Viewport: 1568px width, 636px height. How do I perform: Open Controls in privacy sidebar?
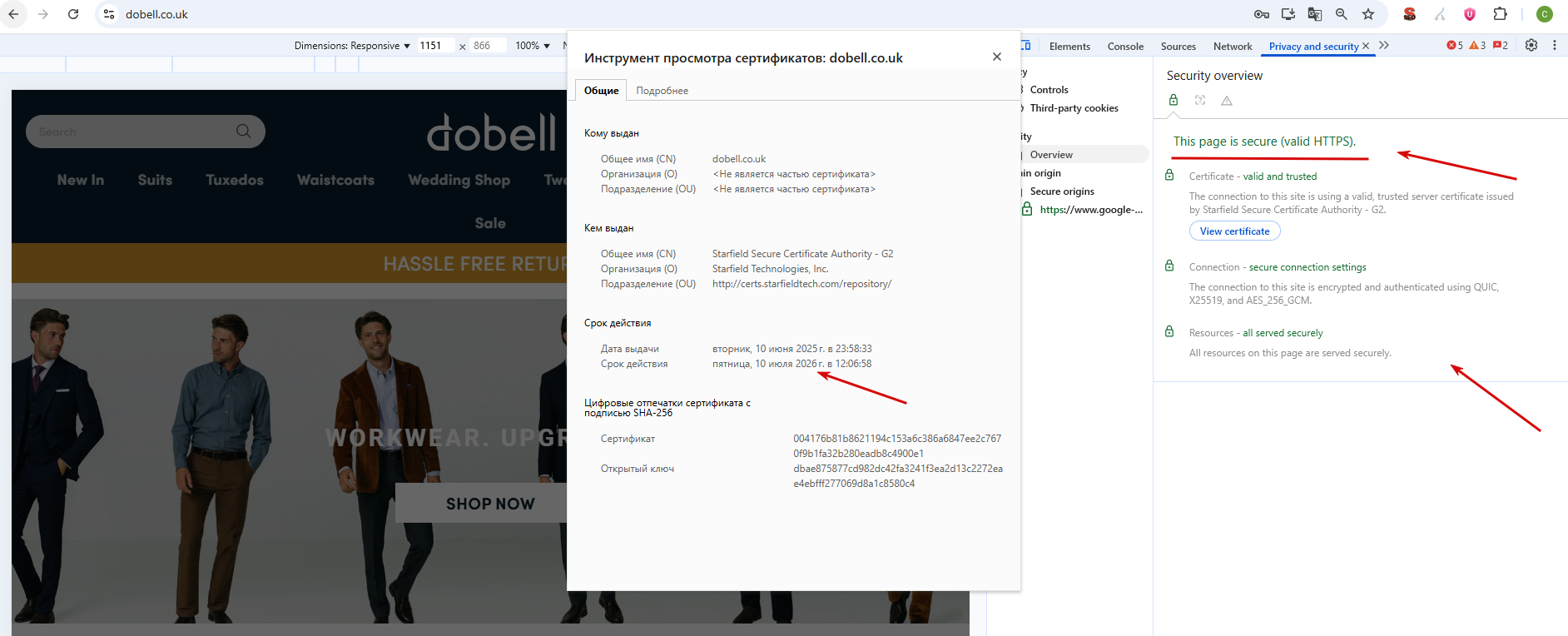coord(1049,90)
